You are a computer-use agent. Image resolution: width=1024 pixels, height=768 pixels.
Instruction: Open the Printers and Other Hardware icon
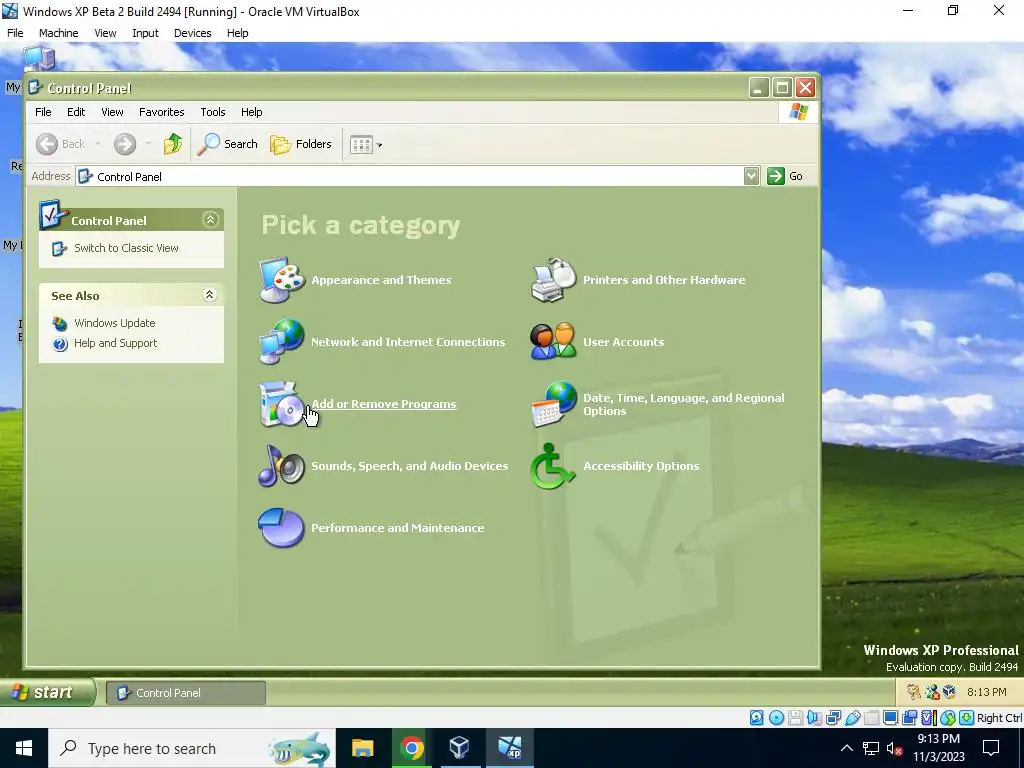tap(553, 280)
